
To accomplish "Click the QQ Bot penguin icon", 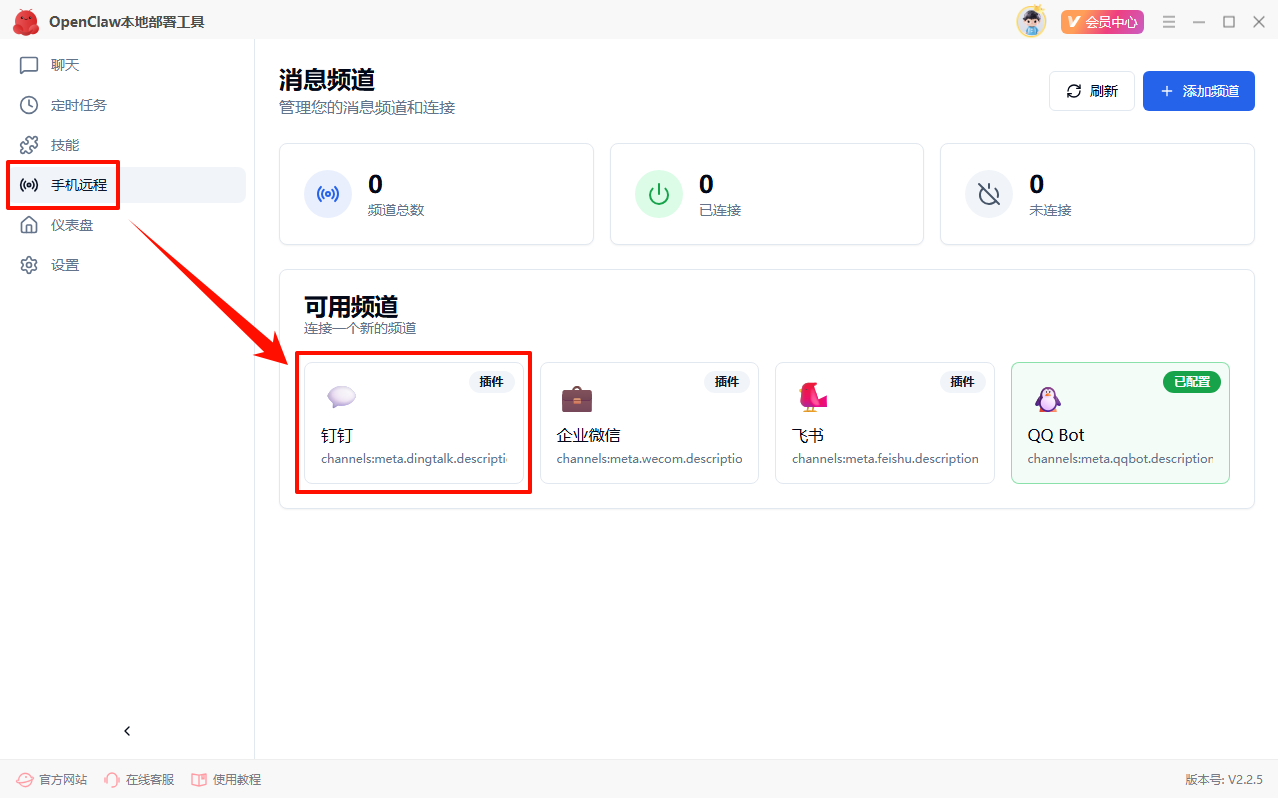I will [x=1047, y=399].
